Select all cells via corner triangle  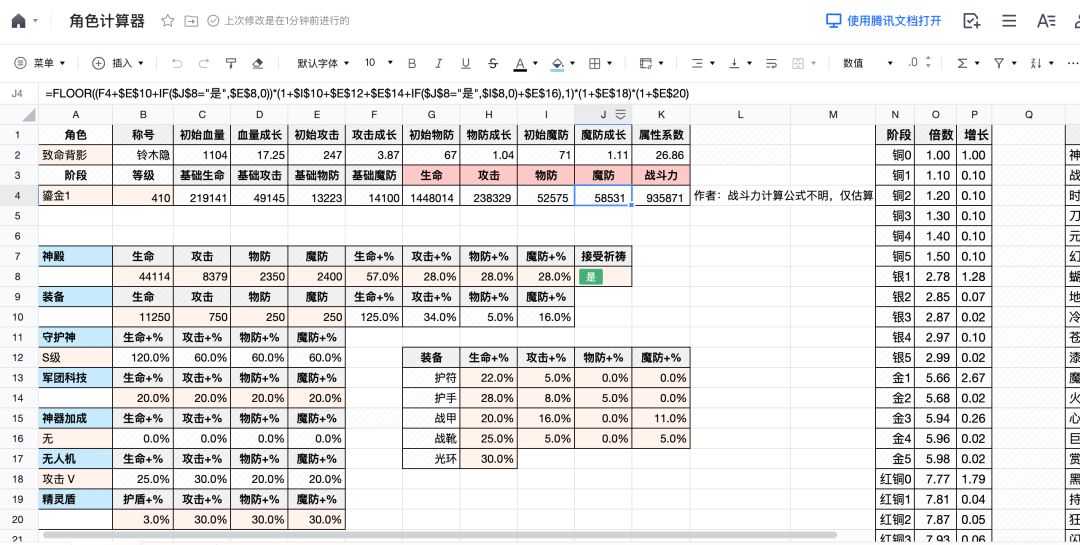(x=28, y=115)
